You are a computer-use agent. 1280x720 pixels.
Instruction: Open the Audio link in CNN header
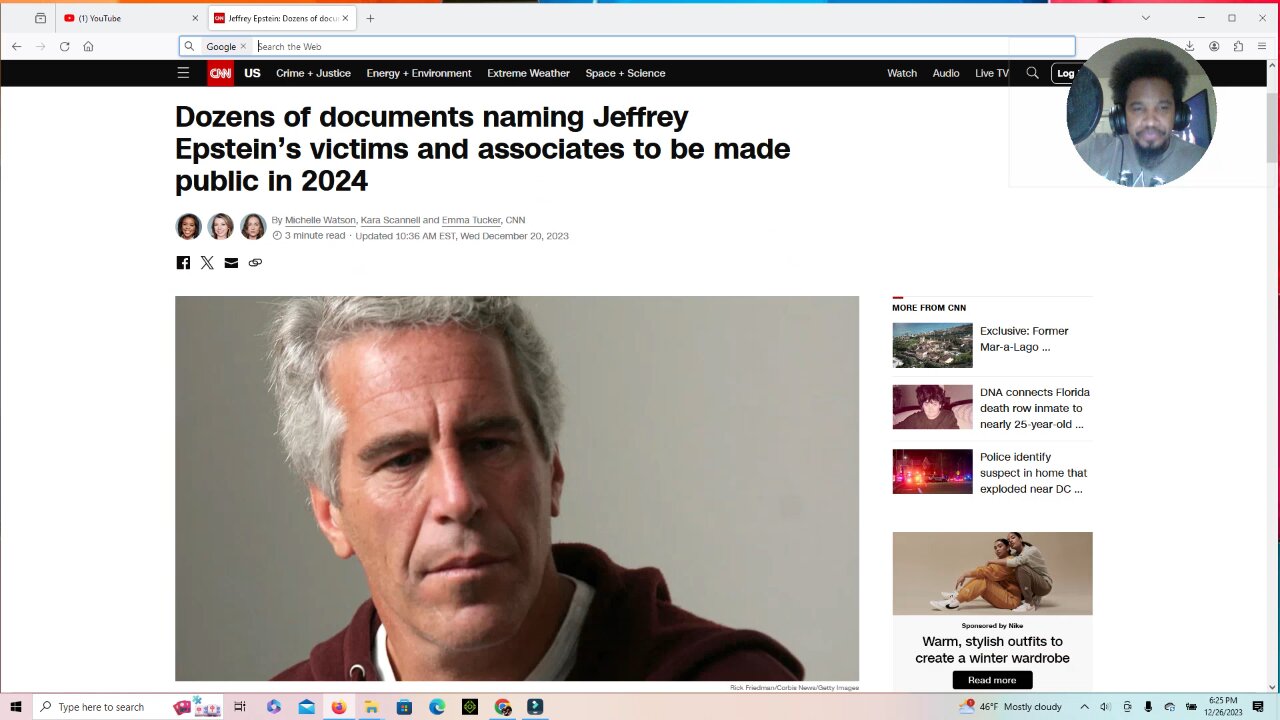pos(946,73)
